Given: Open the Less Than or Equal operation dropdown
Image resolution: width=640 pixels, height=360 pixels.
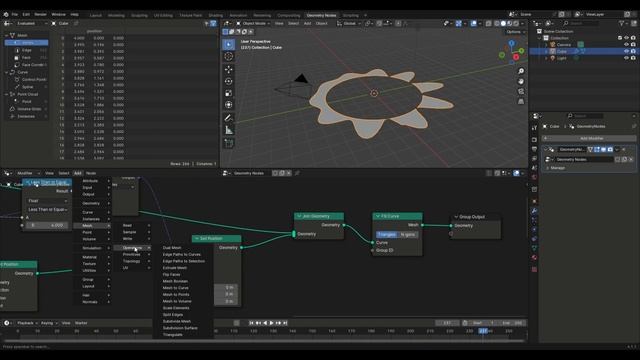Looking at the screenshot, I should coord(47,209).
